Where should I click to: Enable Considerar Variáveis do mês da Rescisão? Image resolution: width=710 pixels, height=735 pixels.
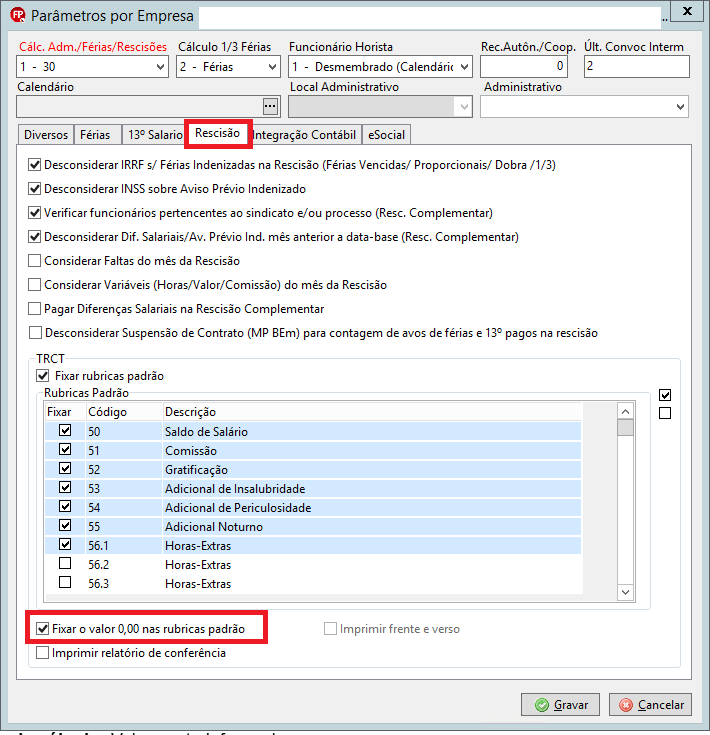pos(34,285)
